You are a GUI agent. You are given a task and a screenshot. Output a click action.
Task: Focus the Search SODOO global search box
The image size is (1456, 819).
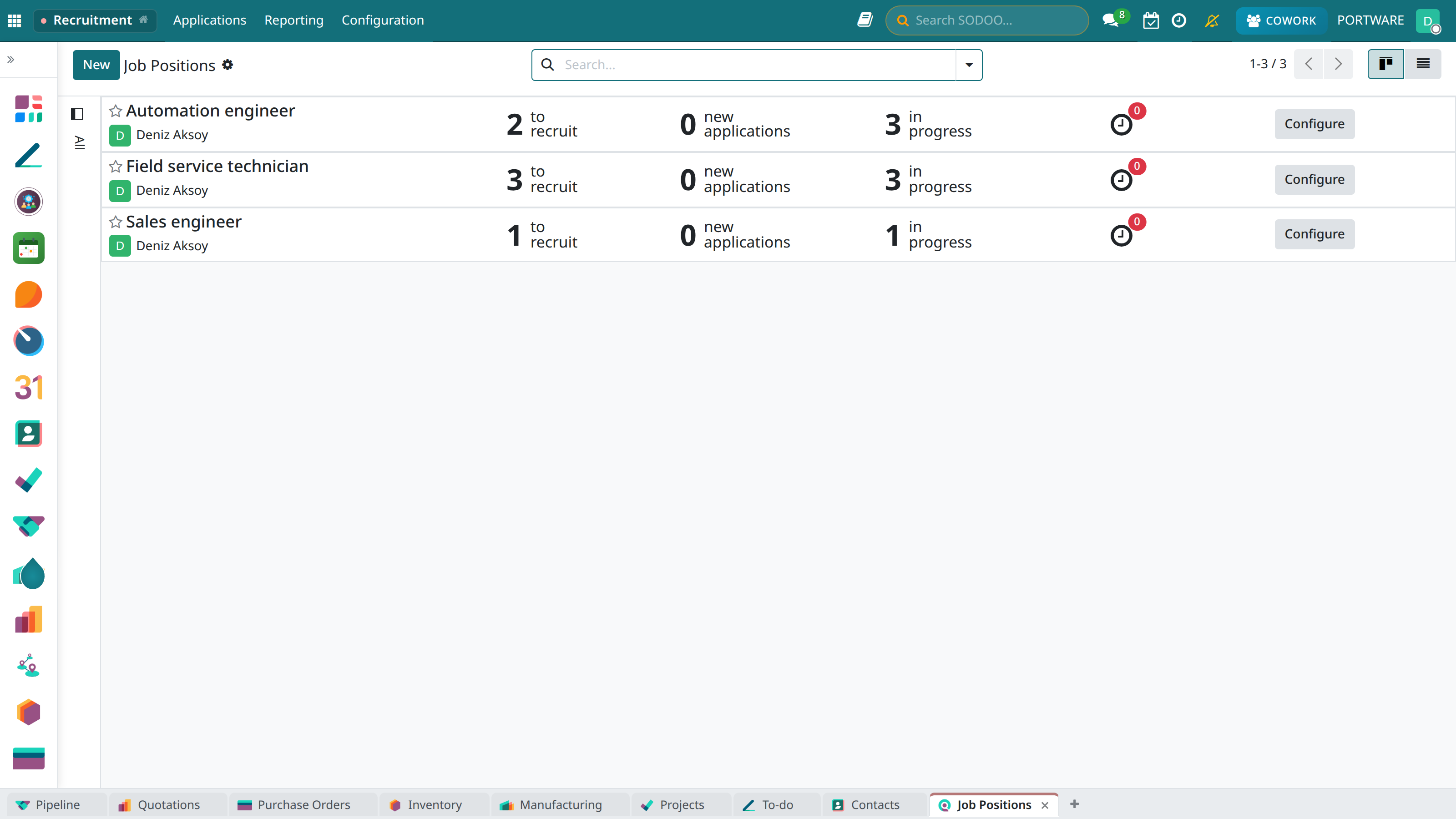point(987,20)
